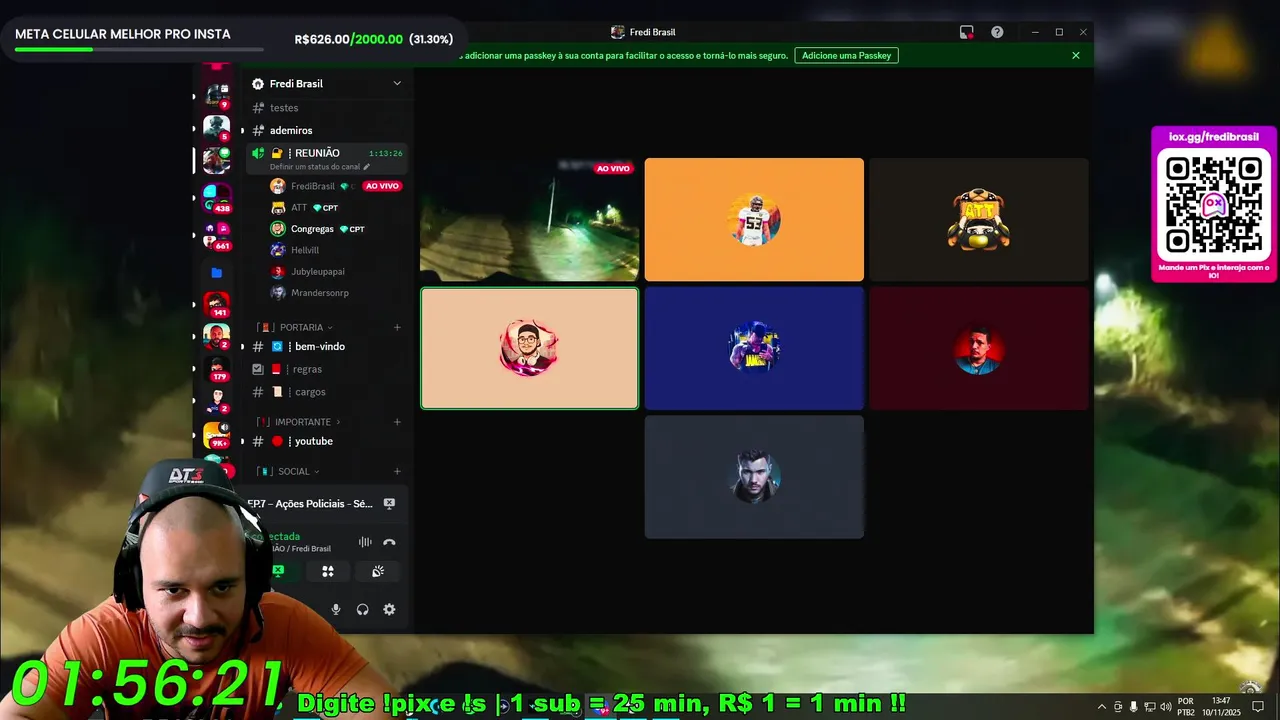
Task: Dismiss the green passkey banner
Action: click(1076, 55)
